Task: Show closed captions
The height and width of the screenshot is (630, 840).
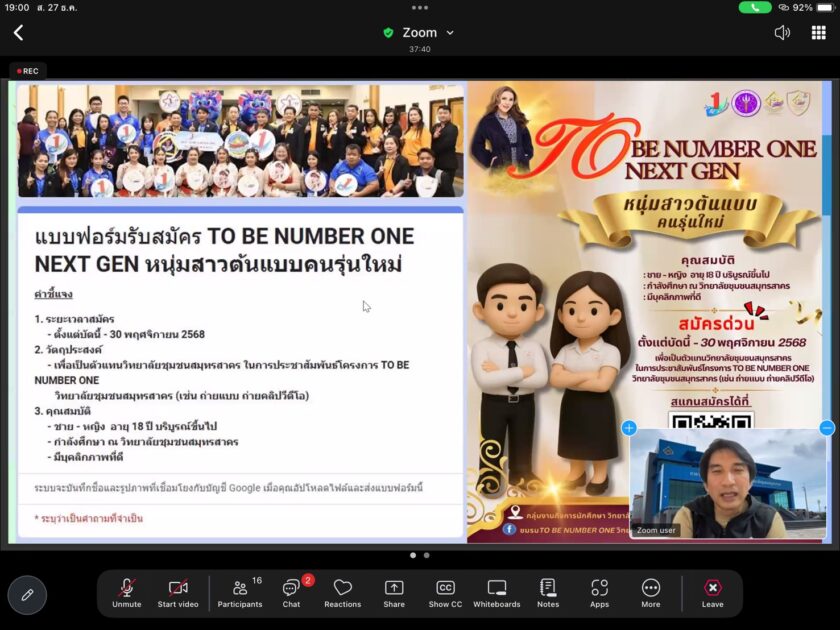Action: pyautogui.click(x=445, y=592)
